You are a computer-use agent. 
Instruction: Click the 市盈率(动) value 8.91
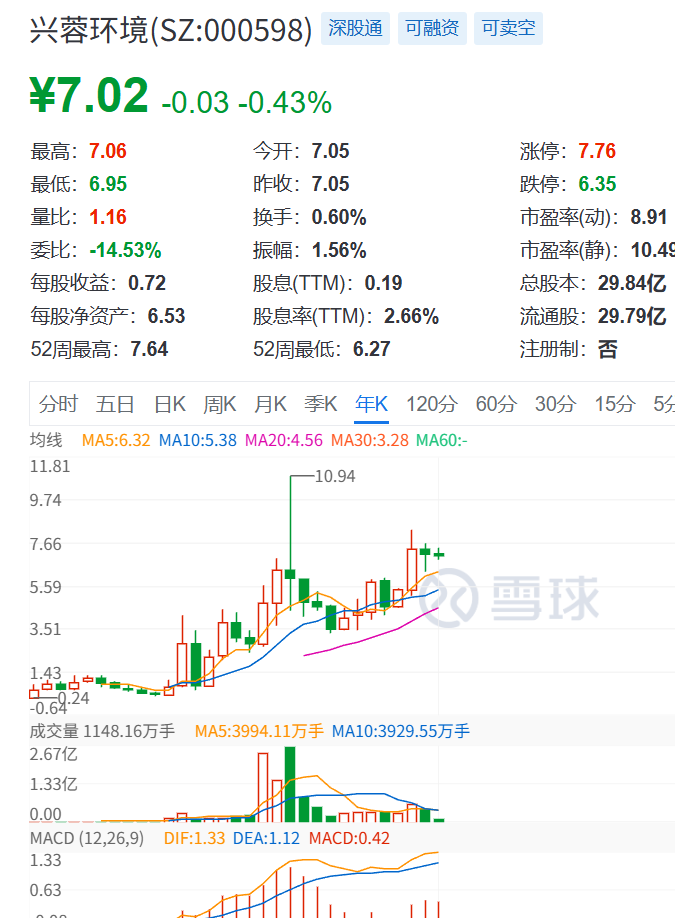tap(649, 217)
